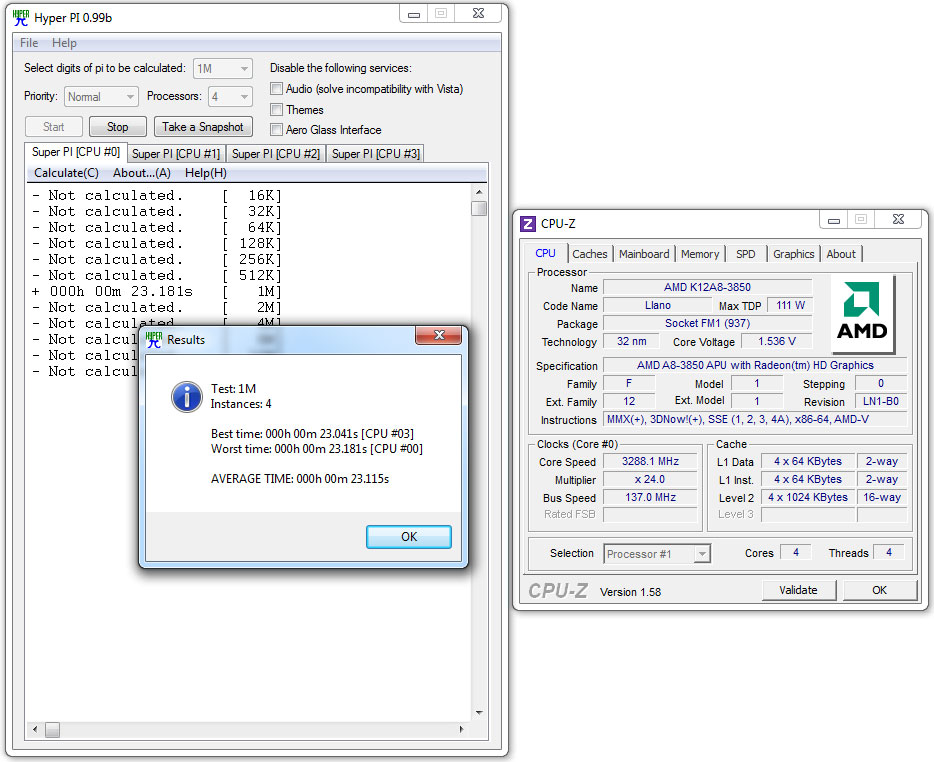Click the CPU-Z purple Z logo icon
This screenshot has height=762, width=934.
pyautogui.click(x=528, y=223)
